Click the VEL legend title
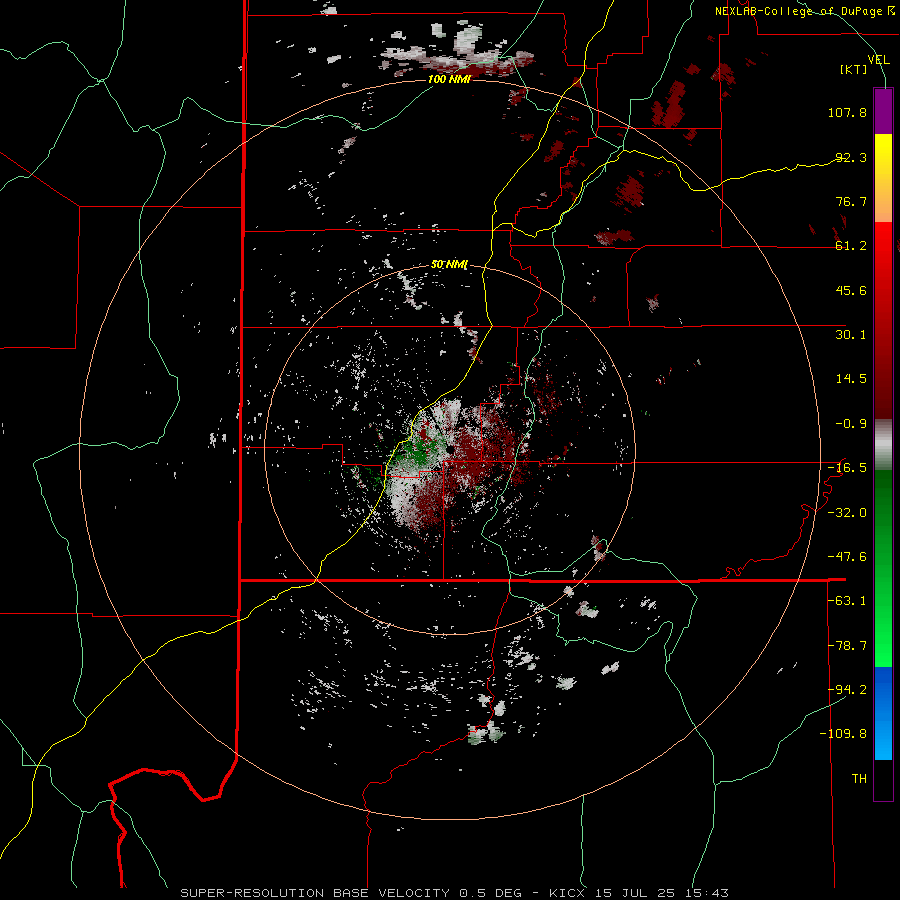 pos(878,59)
